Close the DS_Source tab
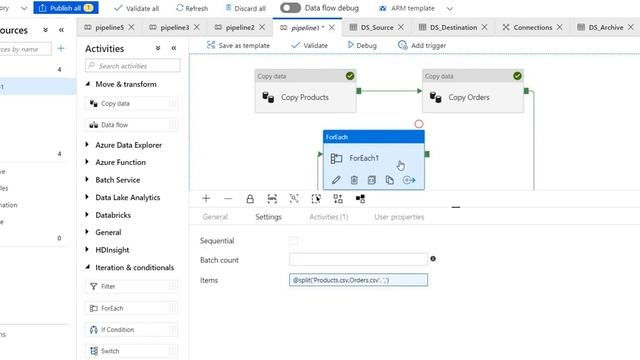The width and height of the screenshot is (640, 360). pos(401,27)
